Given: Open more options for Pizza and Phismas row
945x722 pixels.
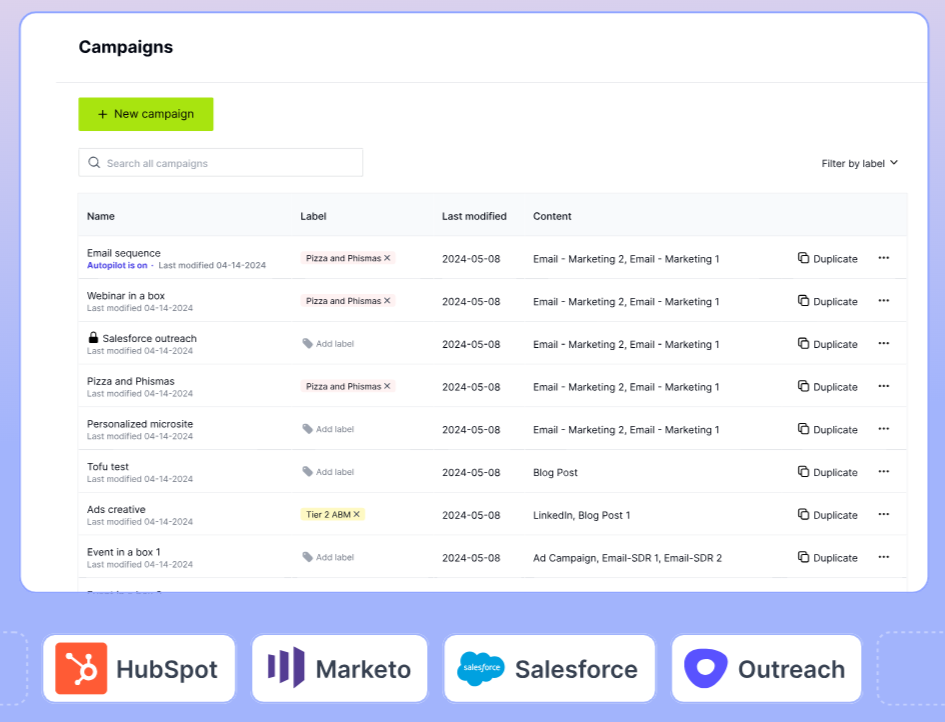Looking at the screenshot, I should 884,386.
